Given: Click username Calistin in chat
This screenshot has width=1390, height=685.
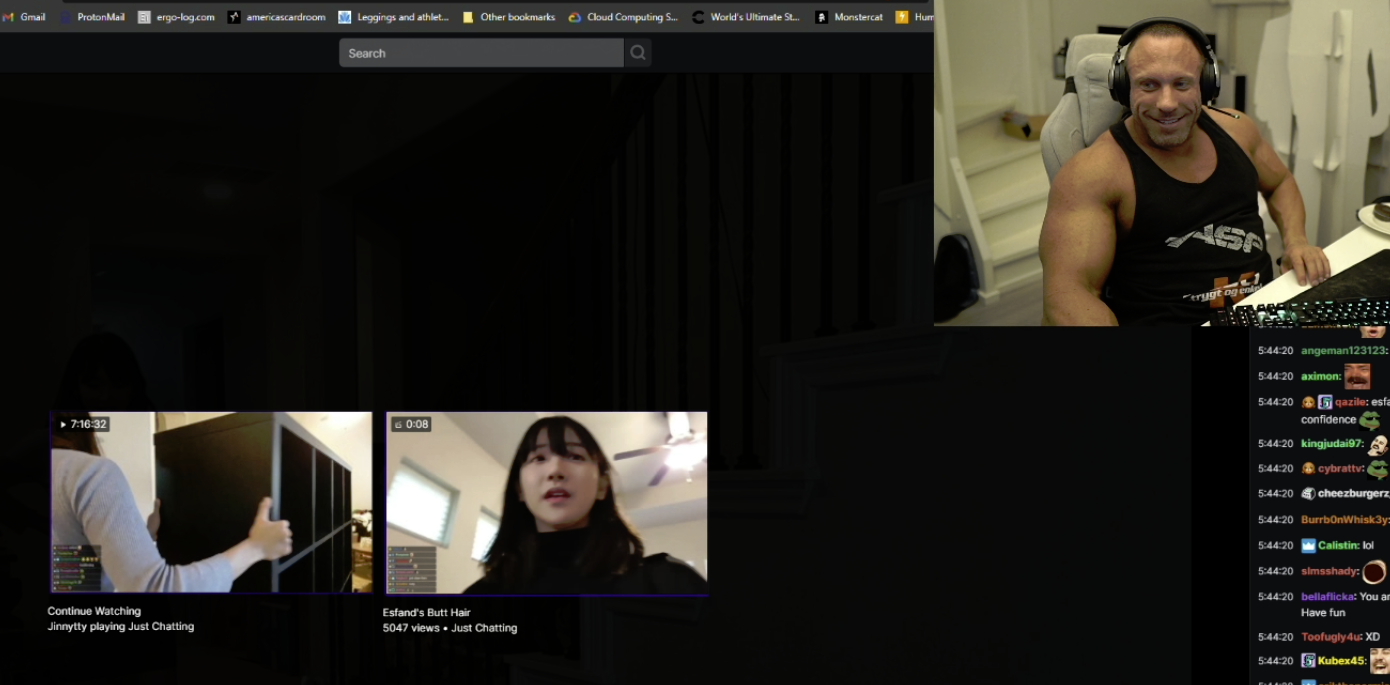Looking at the screenshot, I should click(x=1337, y=546).
